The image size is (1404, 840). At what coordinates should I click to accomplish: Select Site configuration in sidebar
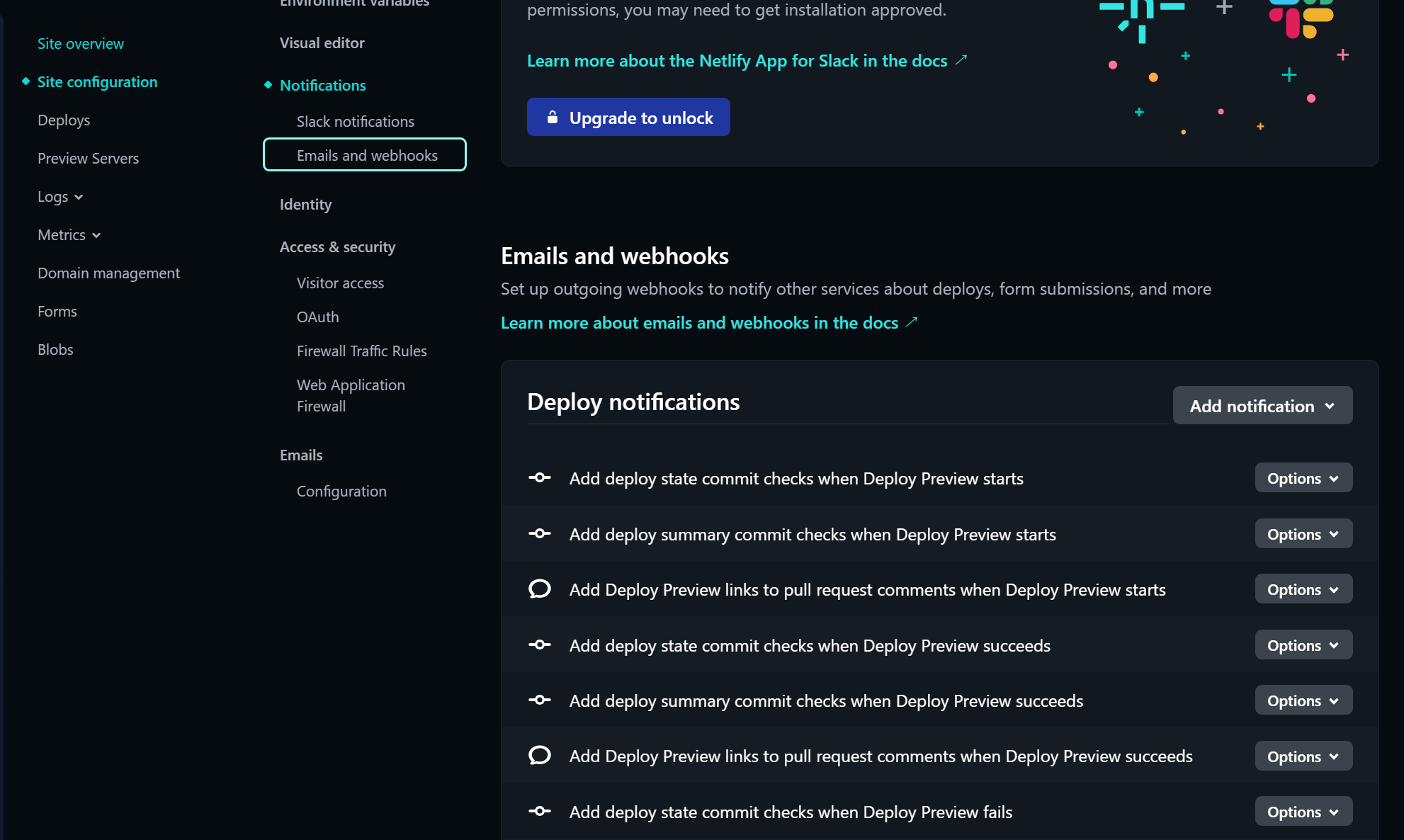(x=98, y=82)
